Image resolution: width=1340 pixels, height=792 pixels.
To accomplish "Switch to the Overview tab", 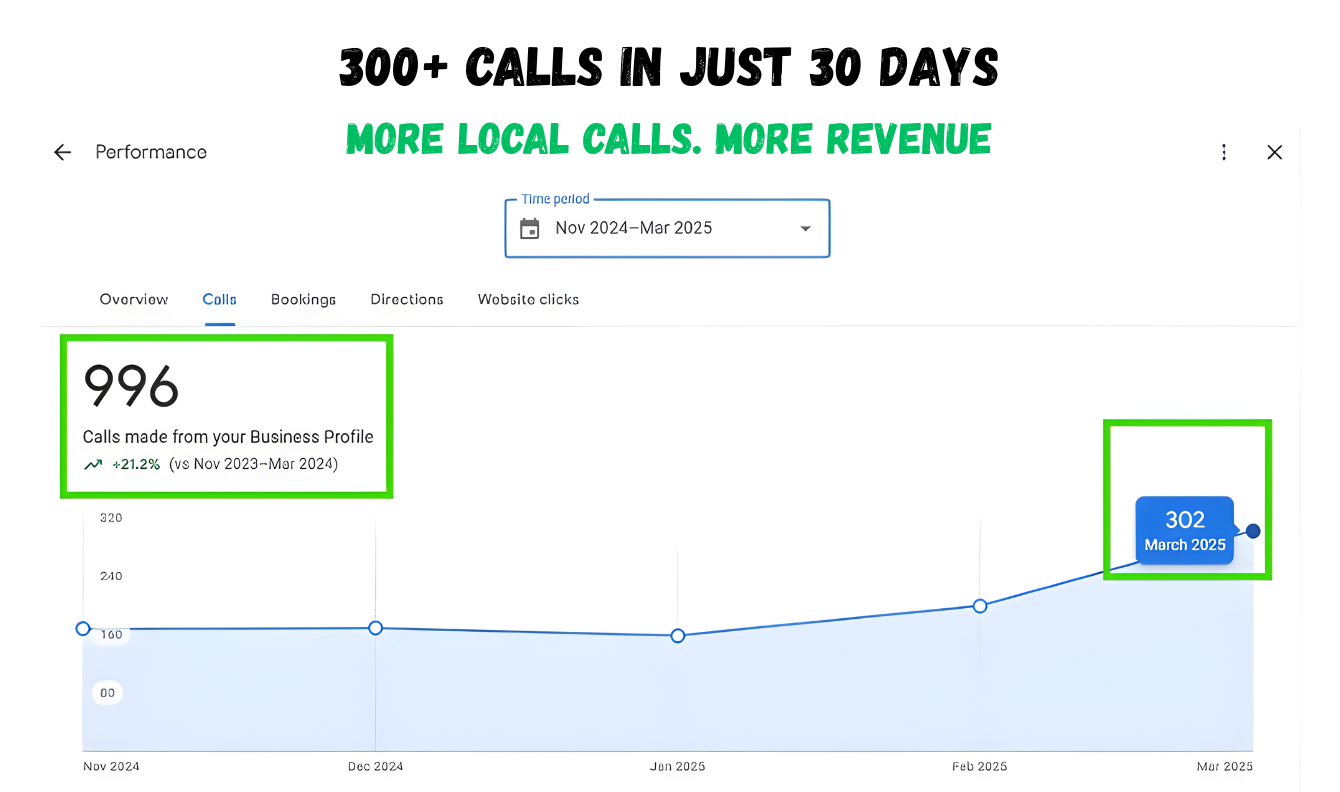I will click(x=133, y=299).
